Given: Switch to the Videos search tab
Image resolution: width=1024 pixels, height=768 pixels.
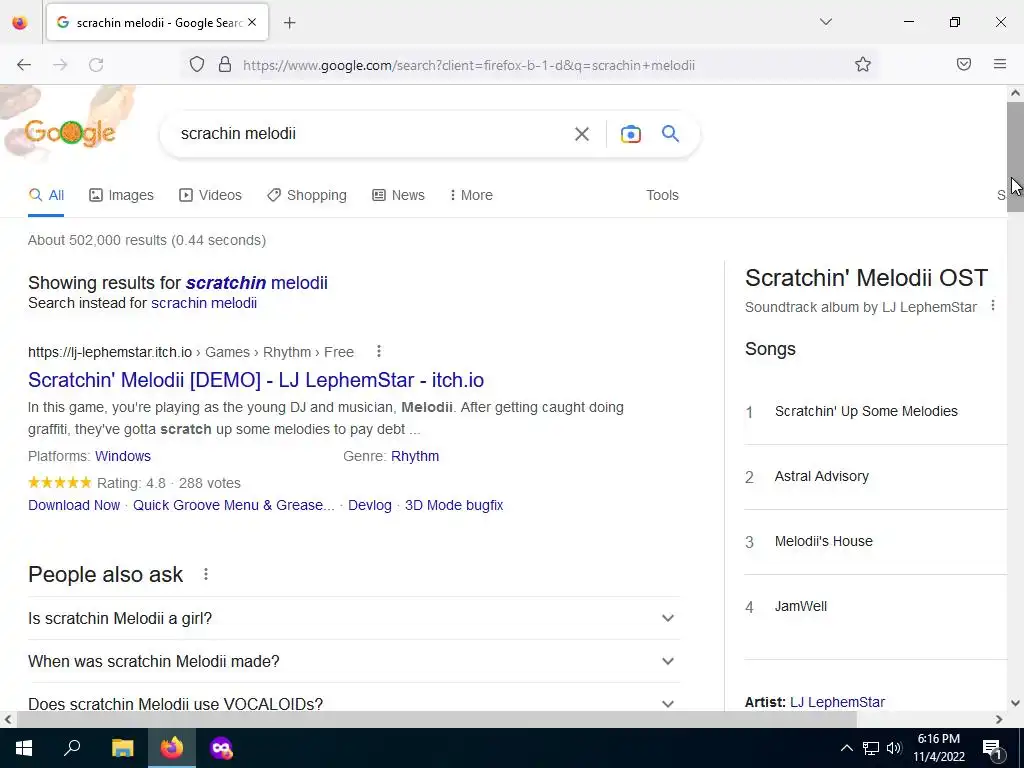Looking at the screenshot, I should [x=210, y=195].
